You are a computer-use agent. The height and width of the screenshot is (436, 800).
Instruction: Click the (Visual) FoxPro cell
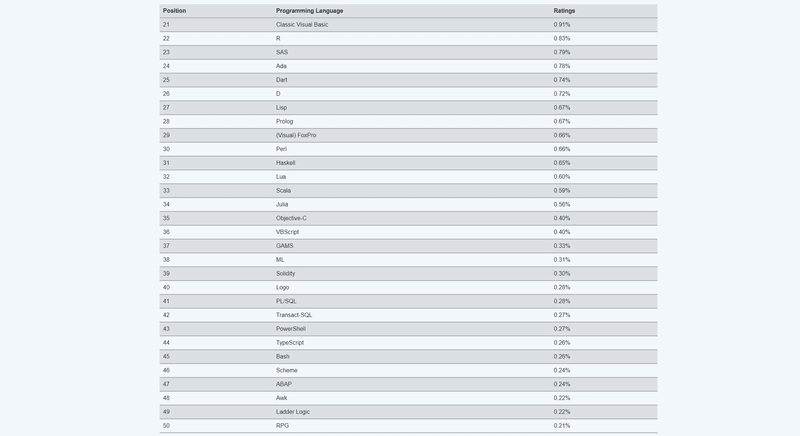[296, 135]
